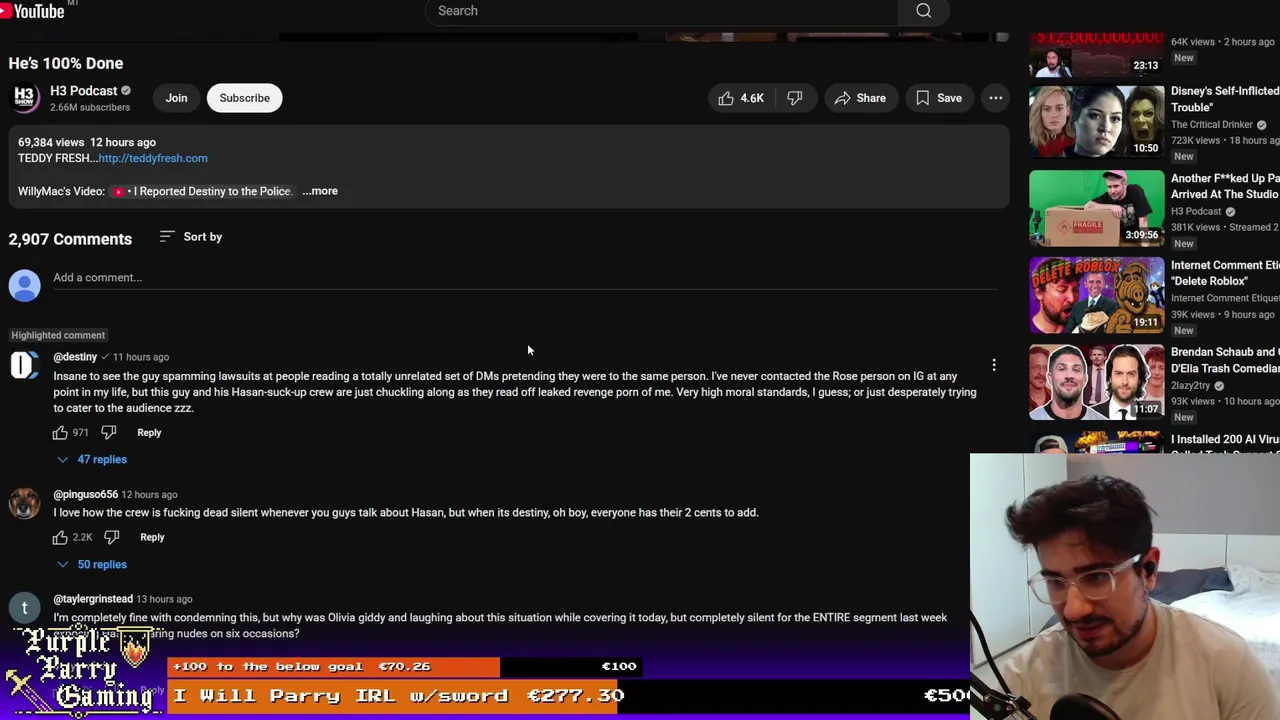Click the Add a comment field

(525, 278)
